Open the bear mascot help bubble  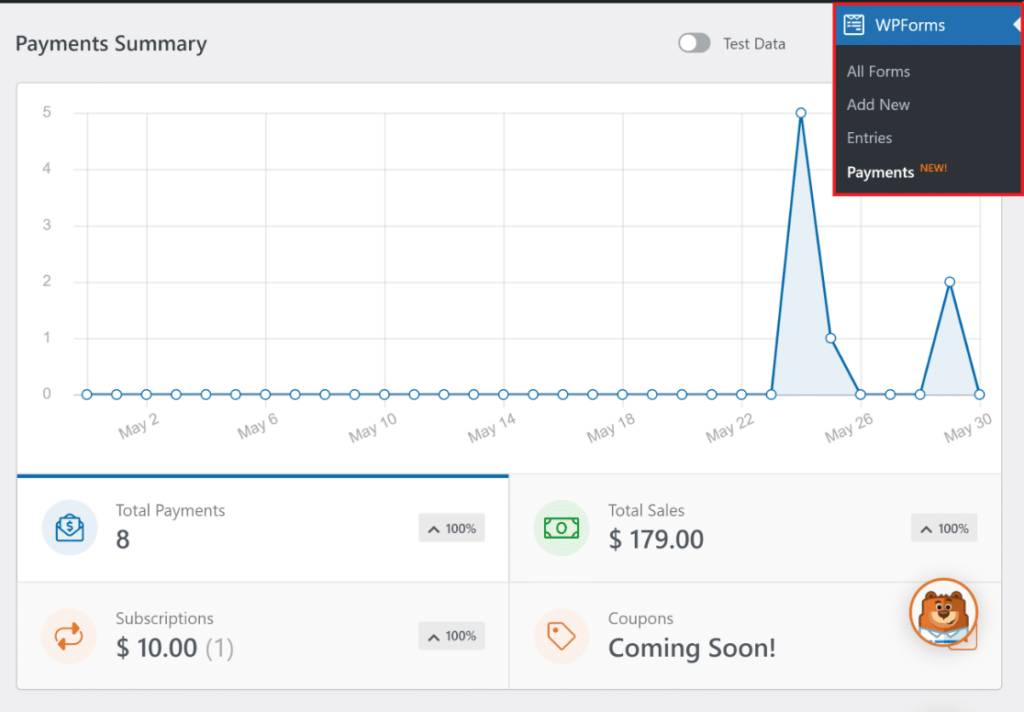point(943,612)
